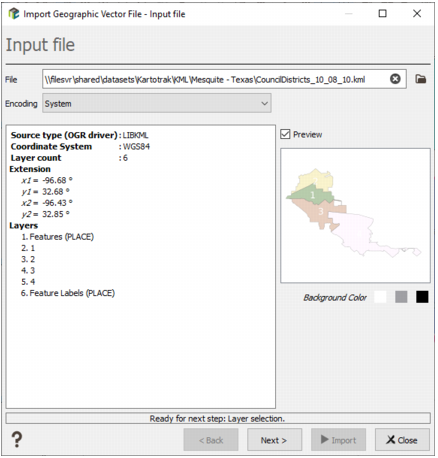Close the window using the title bar X
This screenshot has height=458, width=438.
(x=417, y=14)
